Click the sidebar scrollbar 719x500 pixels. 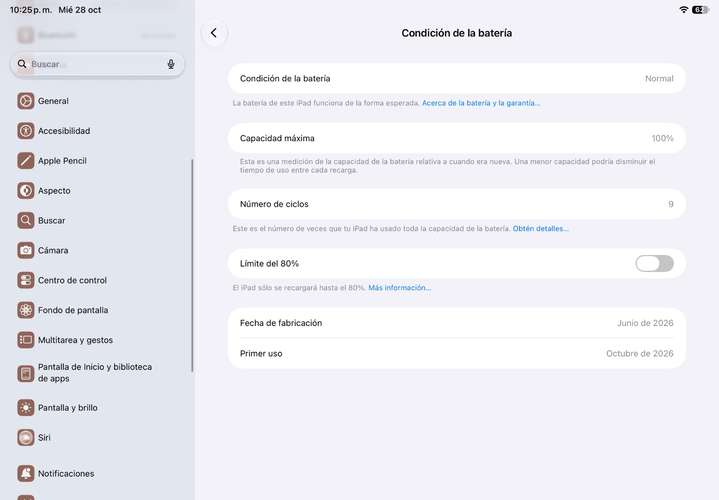pos(192,265)
